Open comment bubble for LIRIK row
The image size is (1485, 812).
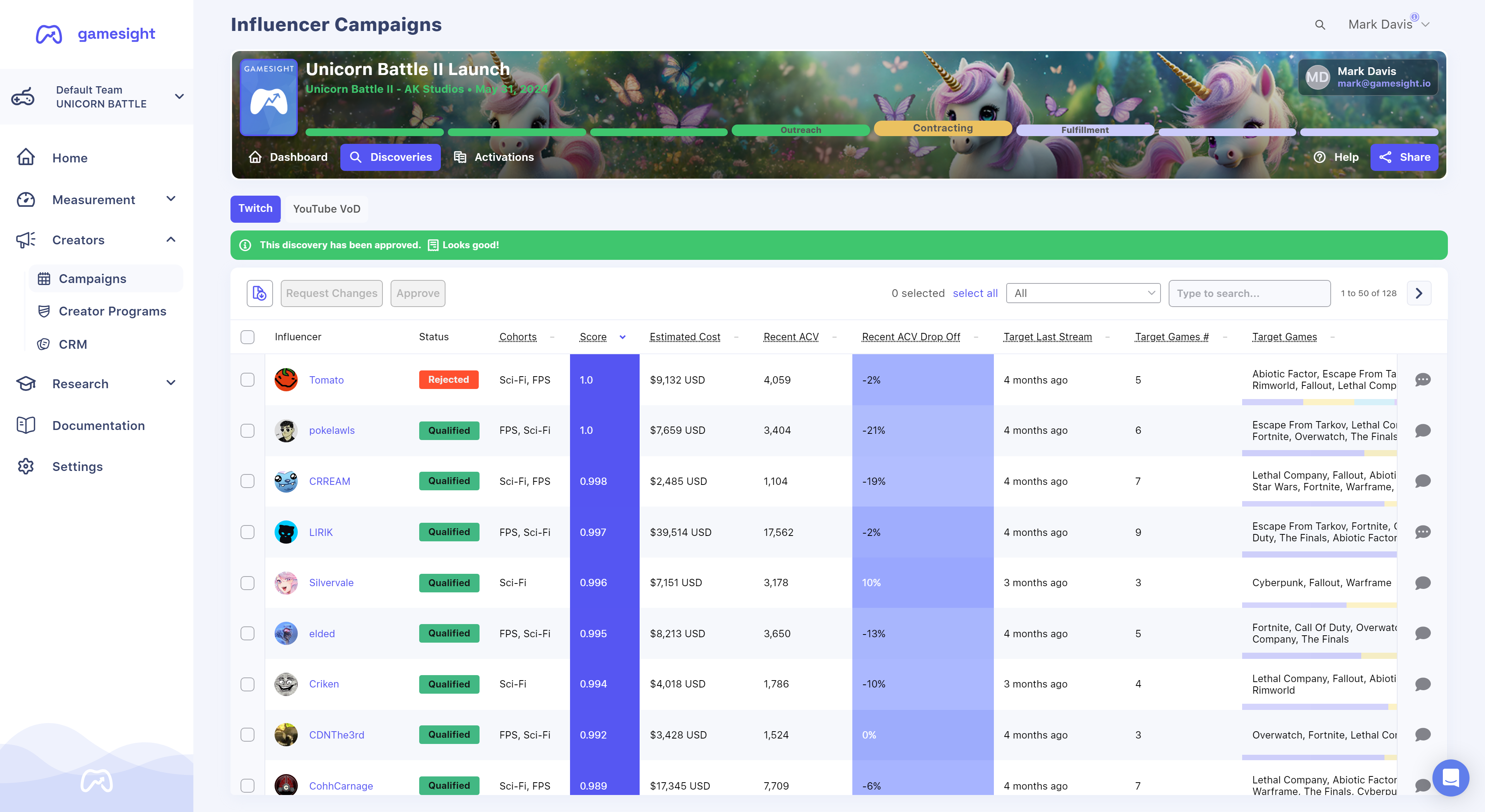pos(1422,532)
